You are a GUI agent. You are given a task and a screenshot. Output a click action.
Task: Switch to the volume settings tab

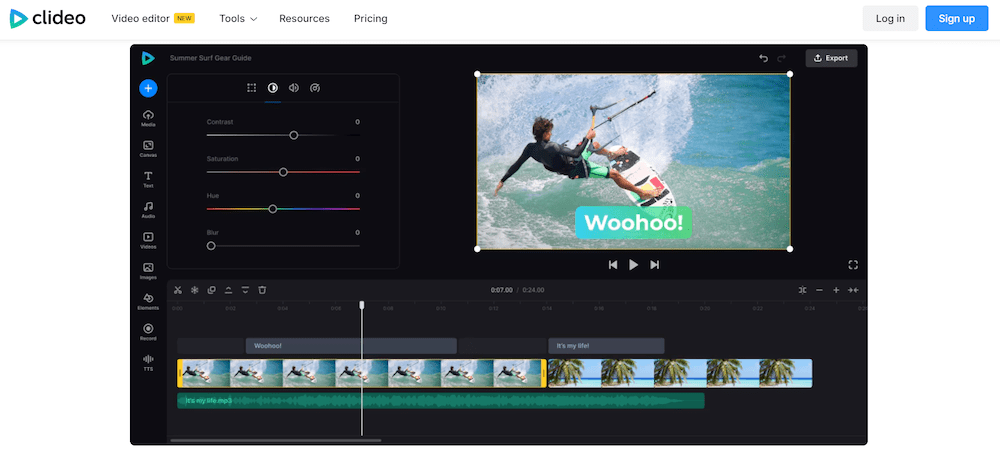click(294, 88)
